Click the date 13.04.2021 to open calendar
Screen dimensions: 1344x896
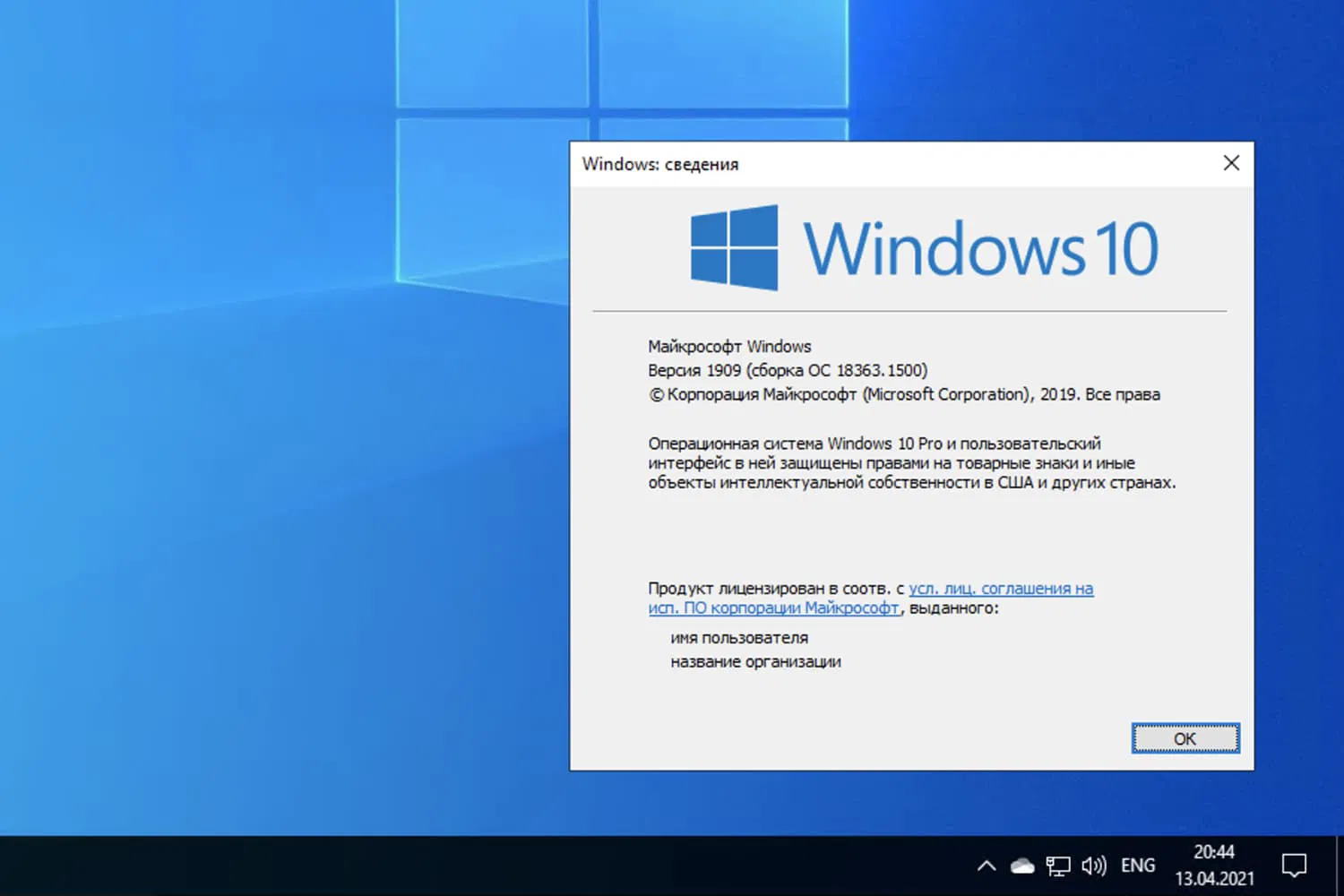(x=1216, y=877)
